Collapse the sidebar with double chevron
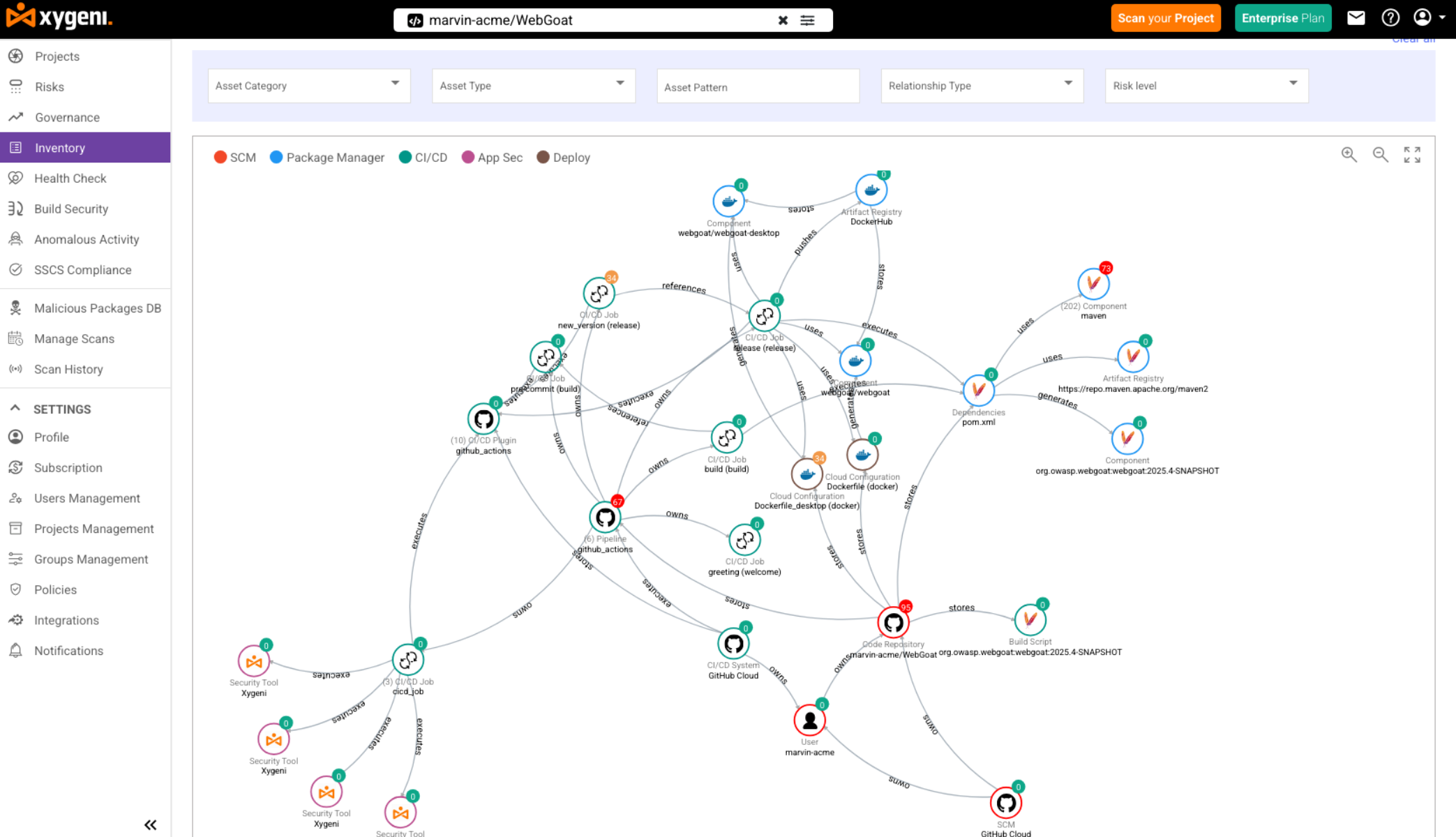Viewport: 1456px width, 837px height. tap(150, 824)
